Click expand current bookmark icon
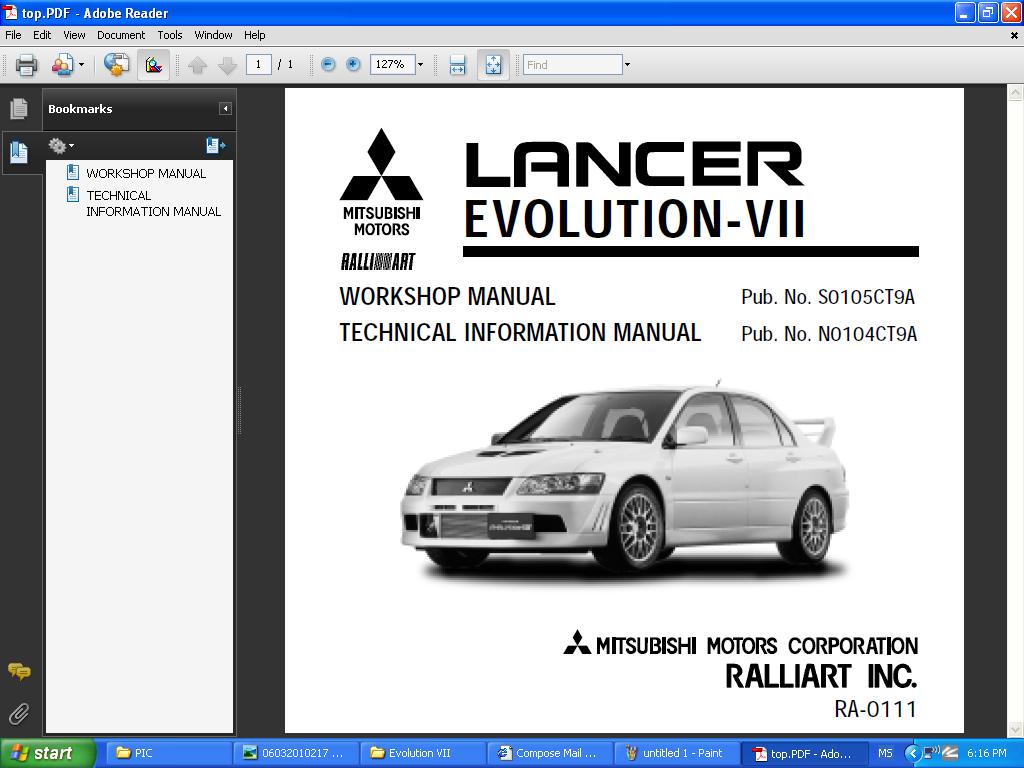The height and width of the screenshot is (768, 1024). (x=215, y=146)
